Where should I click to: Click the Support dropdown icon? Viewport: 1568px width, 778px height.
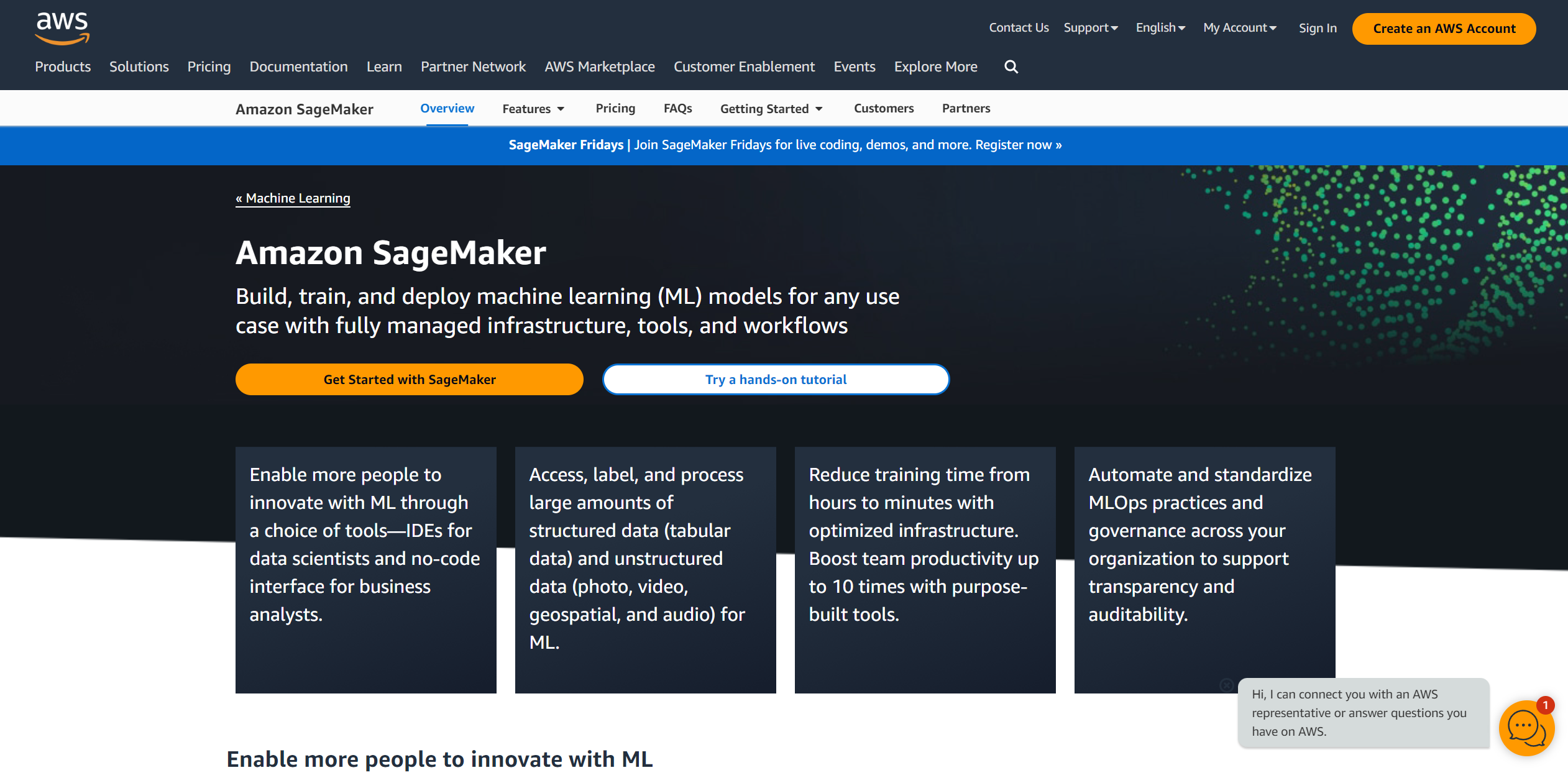click(x=1113, y=27)
